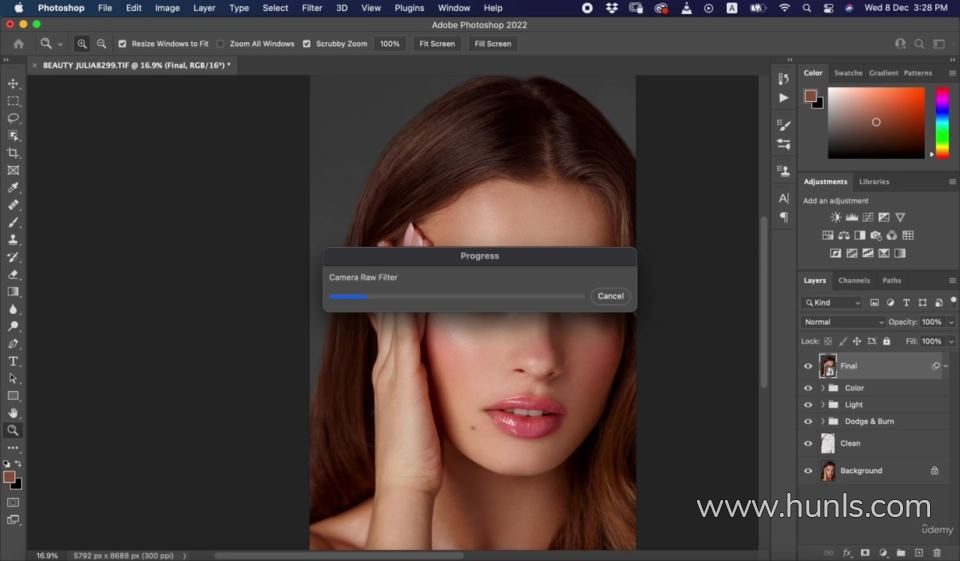Screen dimensions: 960x561
Task: Click the Home icon in options bar
Action: click(x=18, y=44)
